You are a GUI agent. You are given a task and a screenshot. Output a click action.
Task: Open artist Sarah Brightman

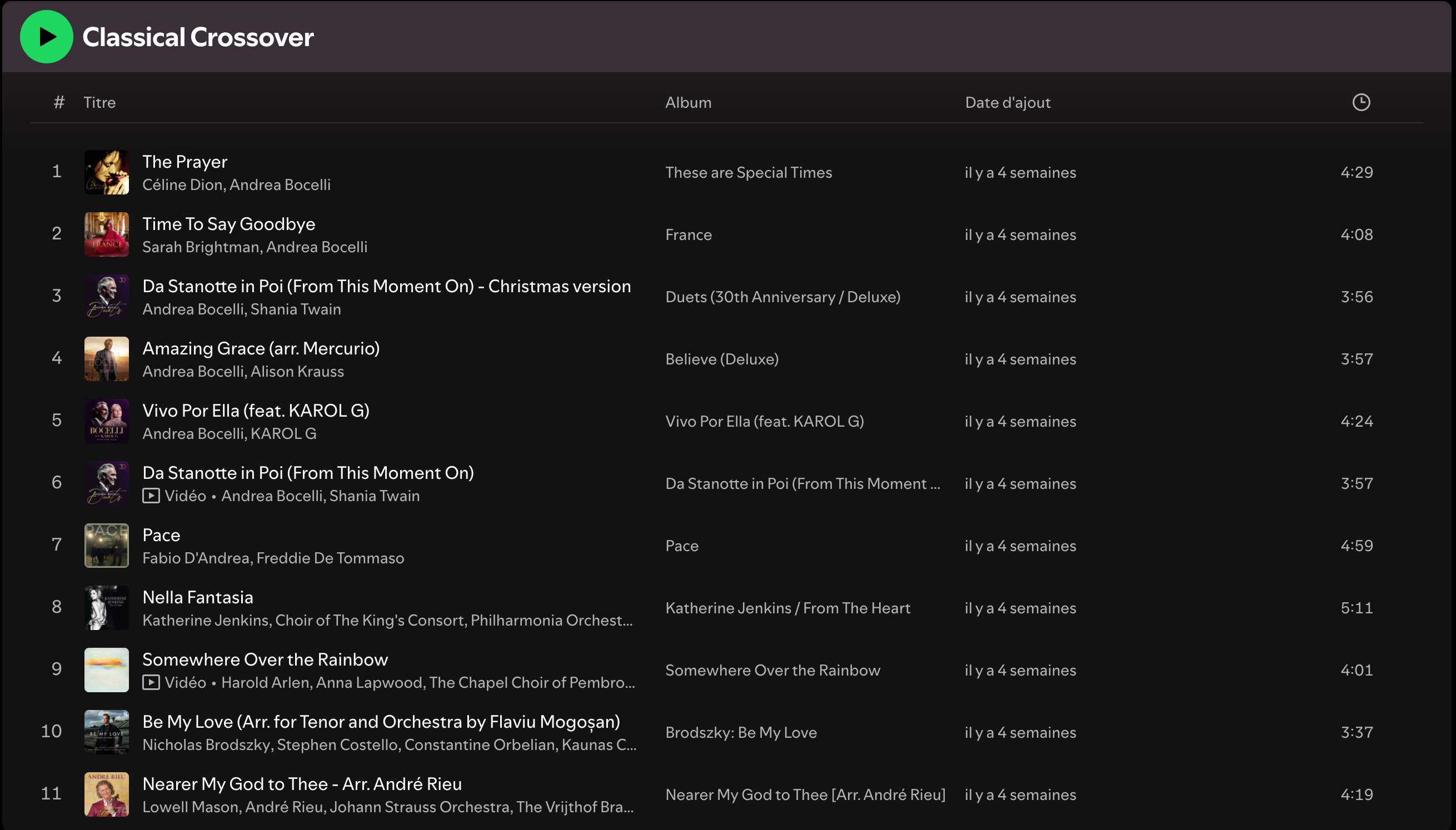[x=202, y=247]
